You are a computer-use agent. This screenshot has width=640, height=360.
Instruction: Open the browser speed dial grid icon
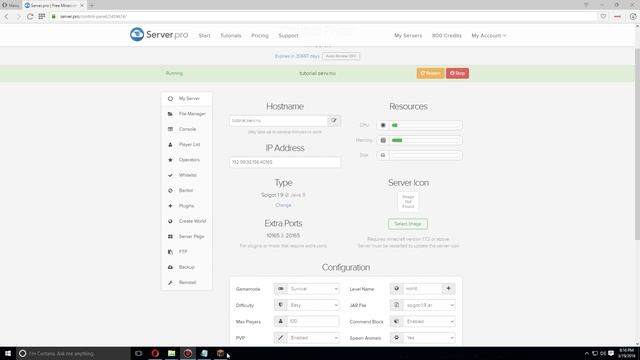tap(42, 16)
